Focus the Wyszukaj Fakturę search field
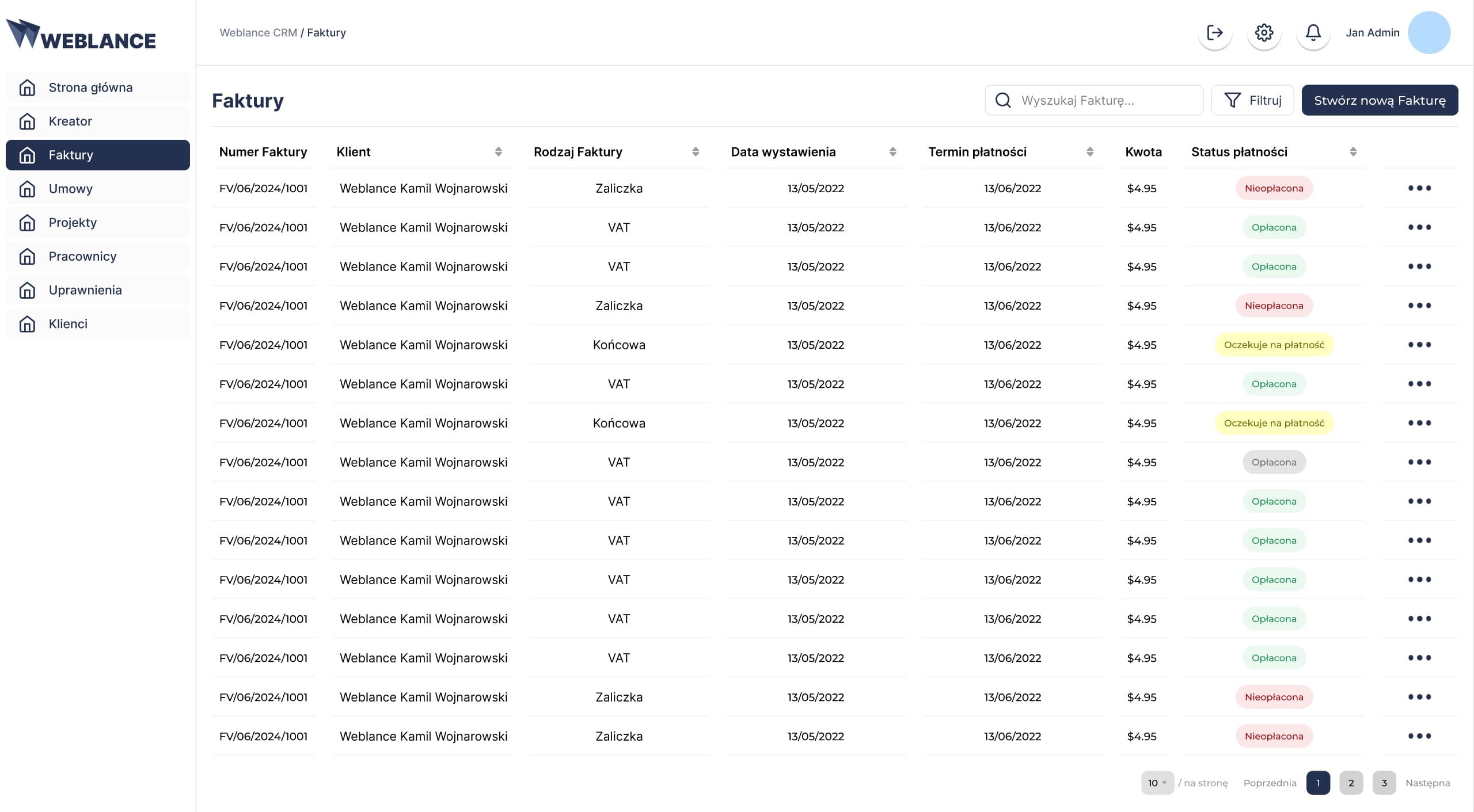This screenshot has width=1474, height=812. coord(1093,100)
